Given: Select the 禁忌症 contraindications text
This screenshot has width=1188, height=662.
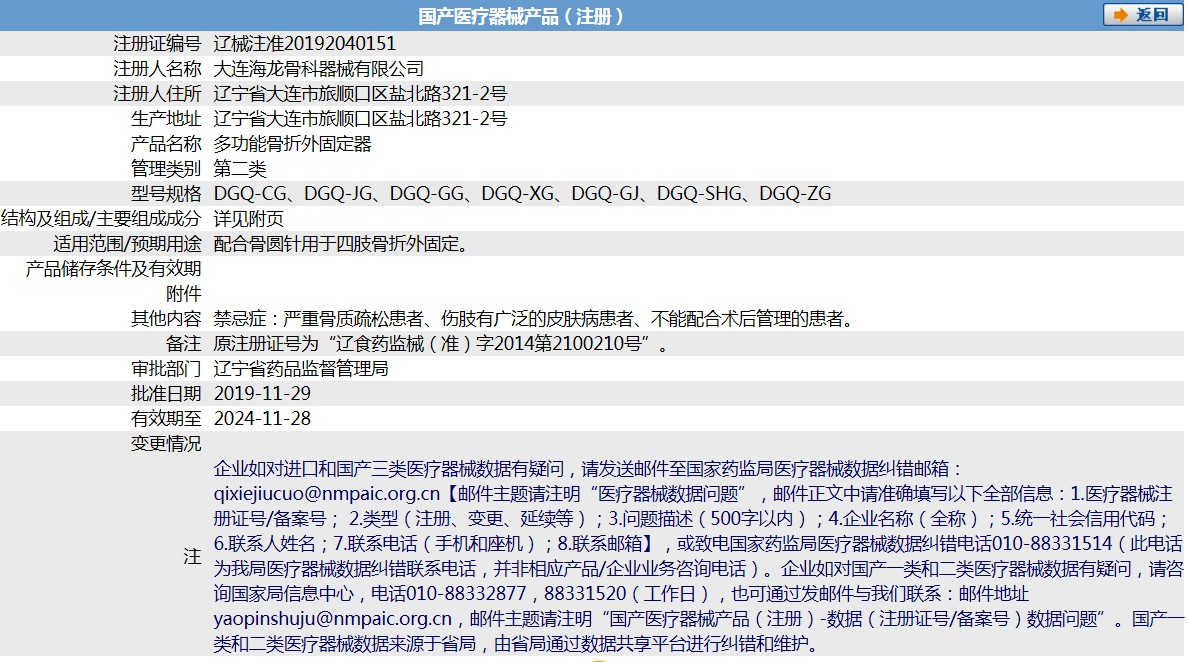Looking at the screenshot, I should [x=534, y=319].
